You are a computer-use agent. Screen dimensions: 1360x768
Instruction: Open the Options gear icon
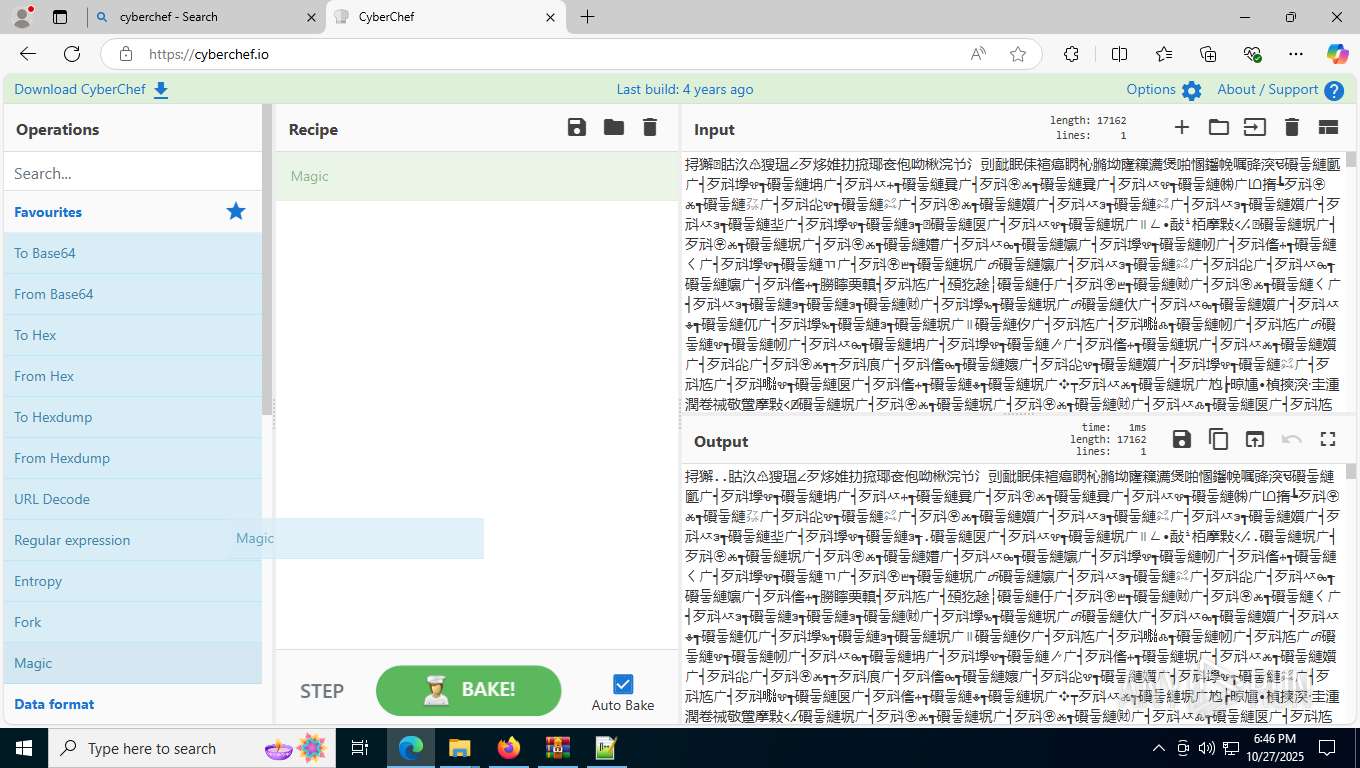(x=1191, y=90)
